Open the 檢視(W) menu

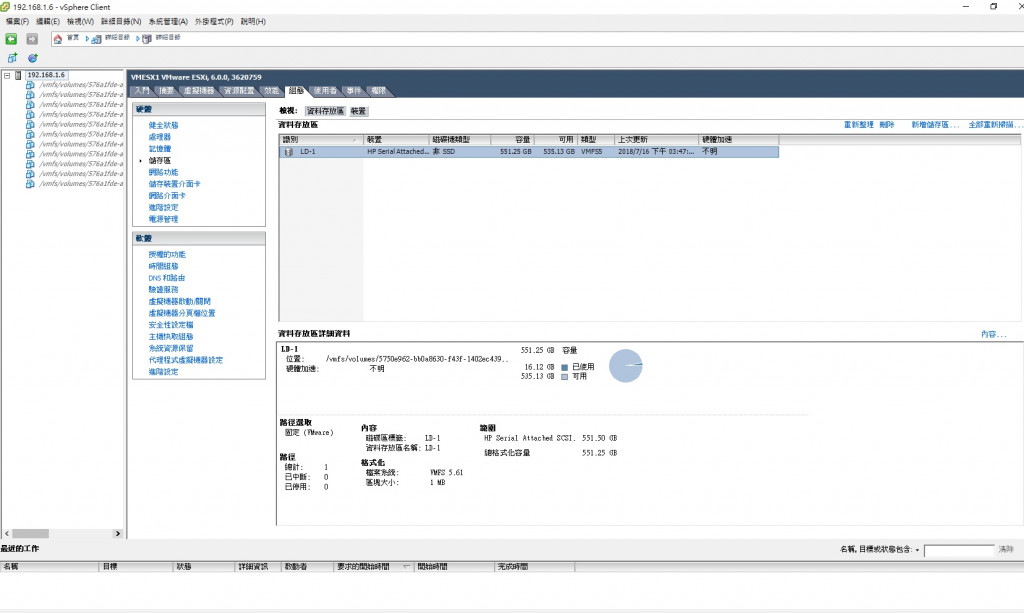[x=80, y=22]
